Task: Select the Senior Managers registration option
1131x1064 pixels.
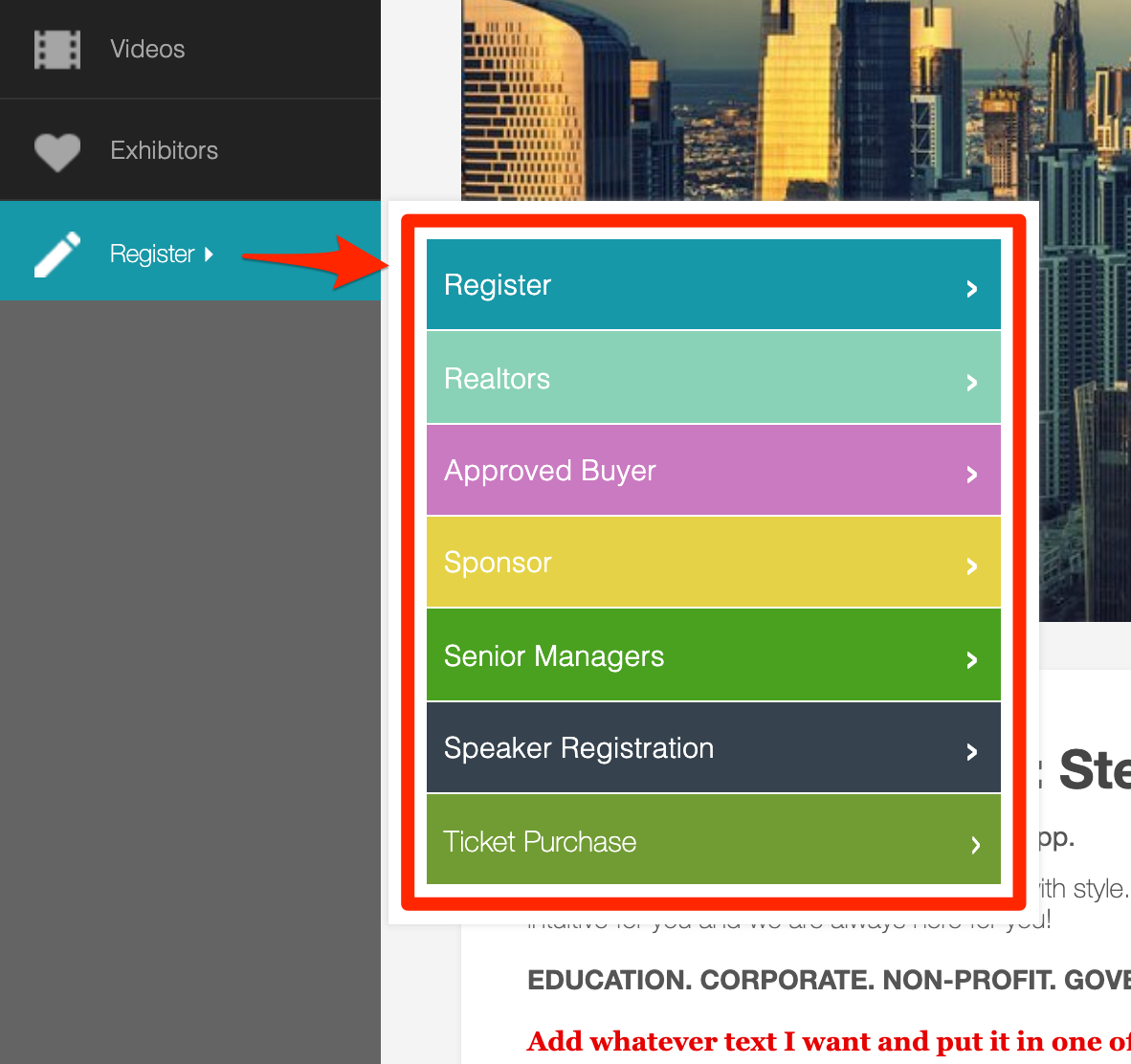Action: pos(714,655)
